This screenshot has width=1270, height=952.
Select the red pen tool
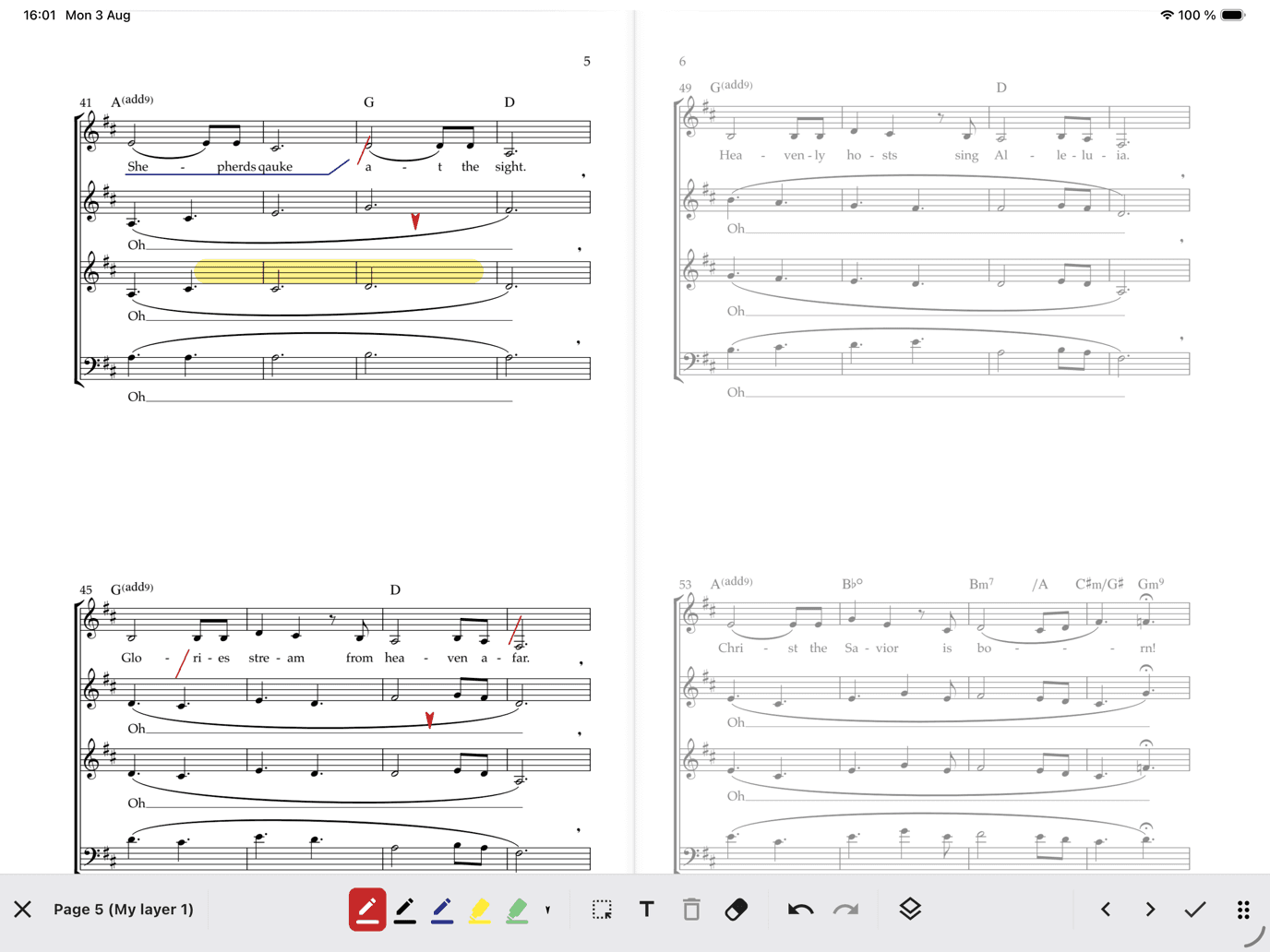click(367, 910)
